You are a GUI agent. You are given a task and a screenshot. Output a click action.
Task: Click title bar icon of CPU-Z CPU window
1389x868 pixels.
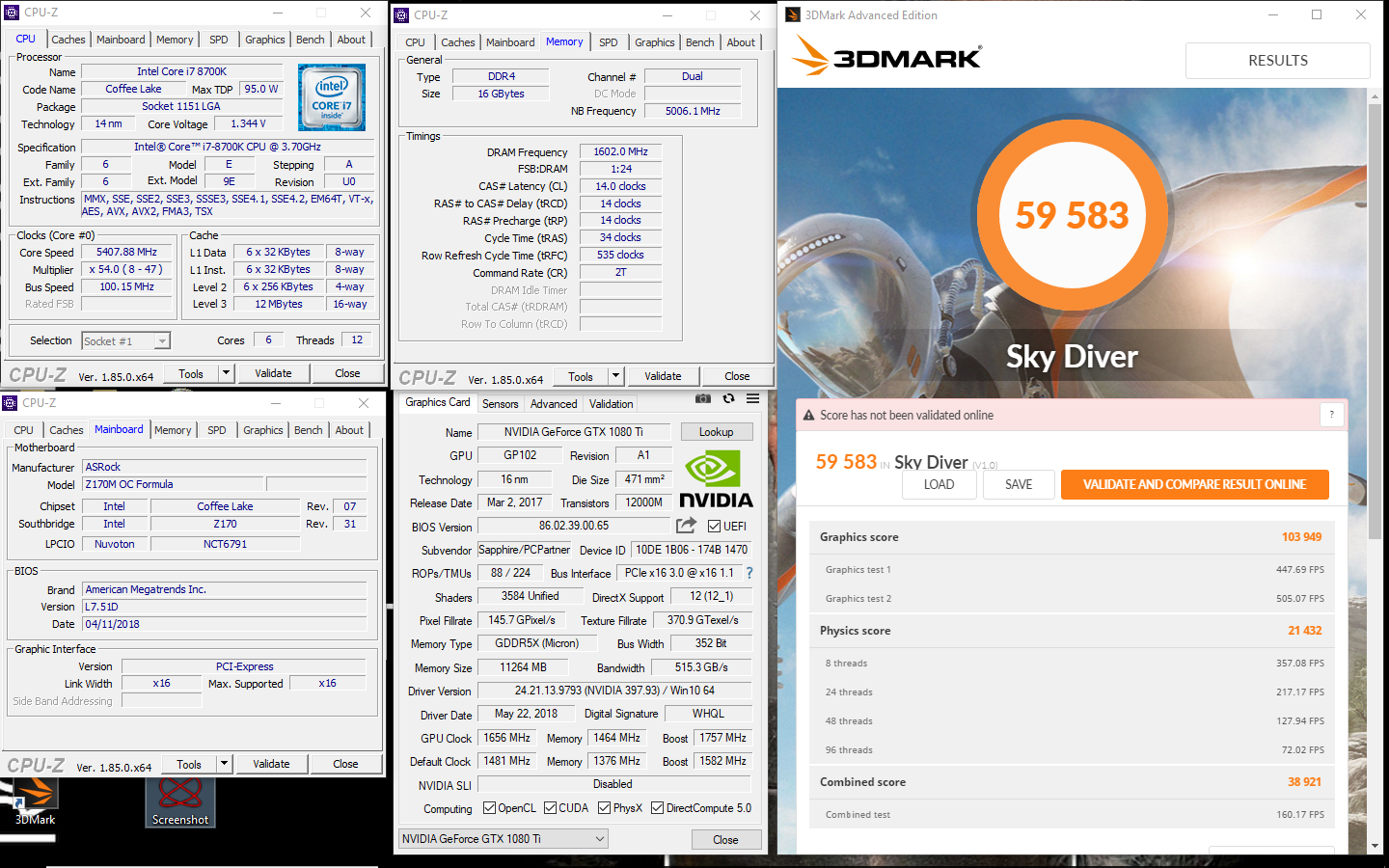coord(13,13)
